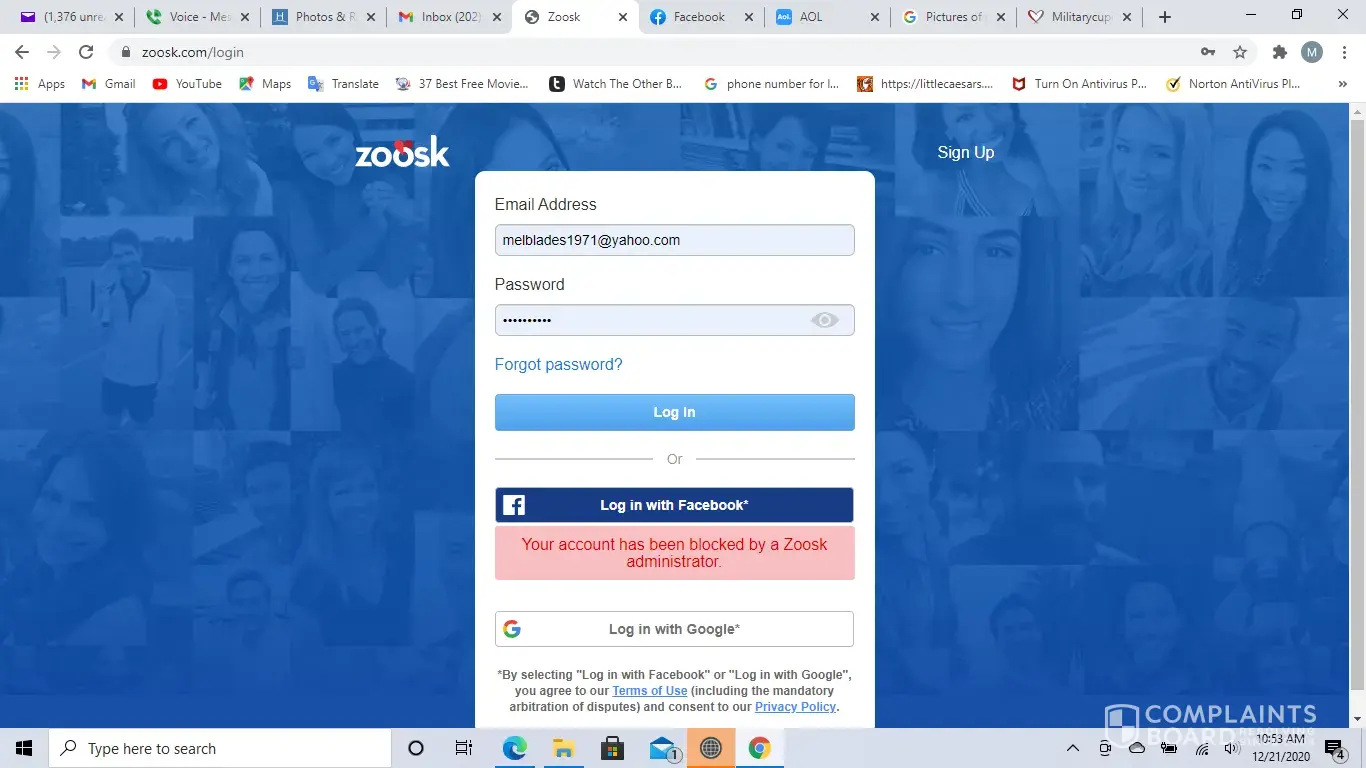Image resolution: width=1366 pixels, height=768 pixels.
Task: Open saved passwords key icon
Action: (x=1208, y=52)
